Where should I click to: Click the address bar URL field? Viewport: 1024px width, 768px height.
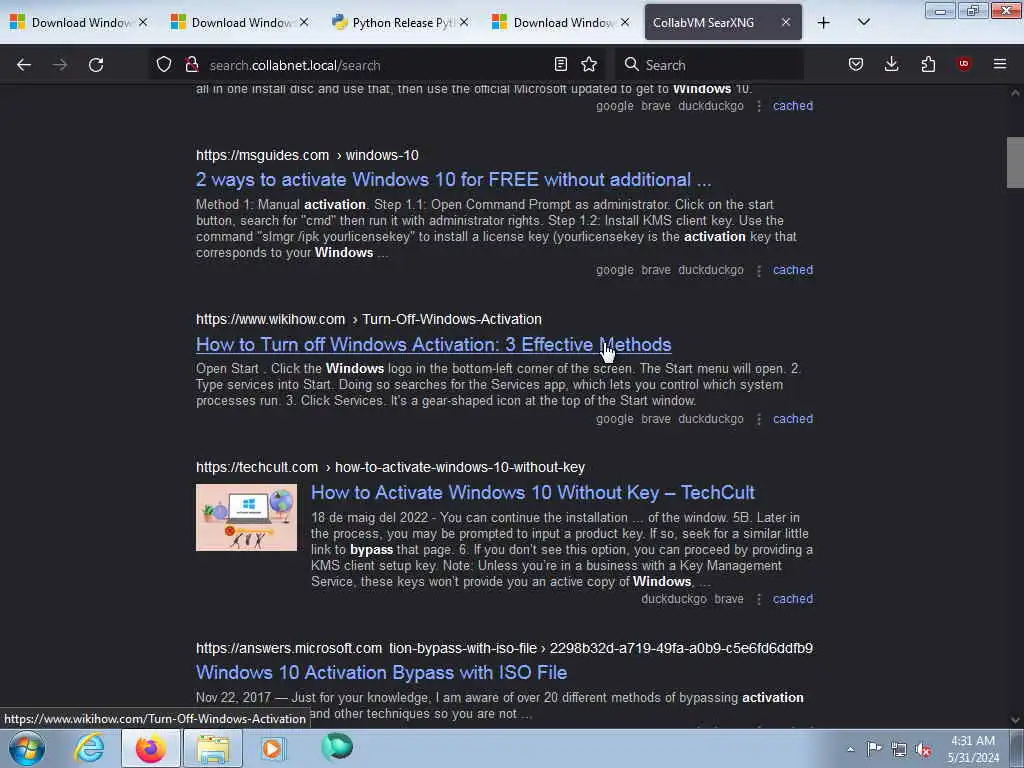379,65
